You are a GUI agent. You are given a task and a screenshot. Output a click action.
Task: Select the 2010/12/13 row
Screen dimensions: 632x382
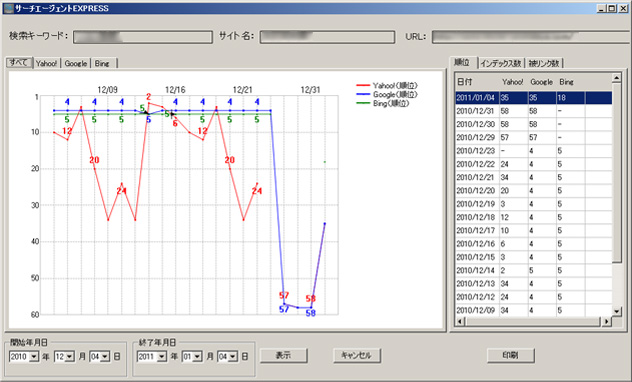[534, 284]
